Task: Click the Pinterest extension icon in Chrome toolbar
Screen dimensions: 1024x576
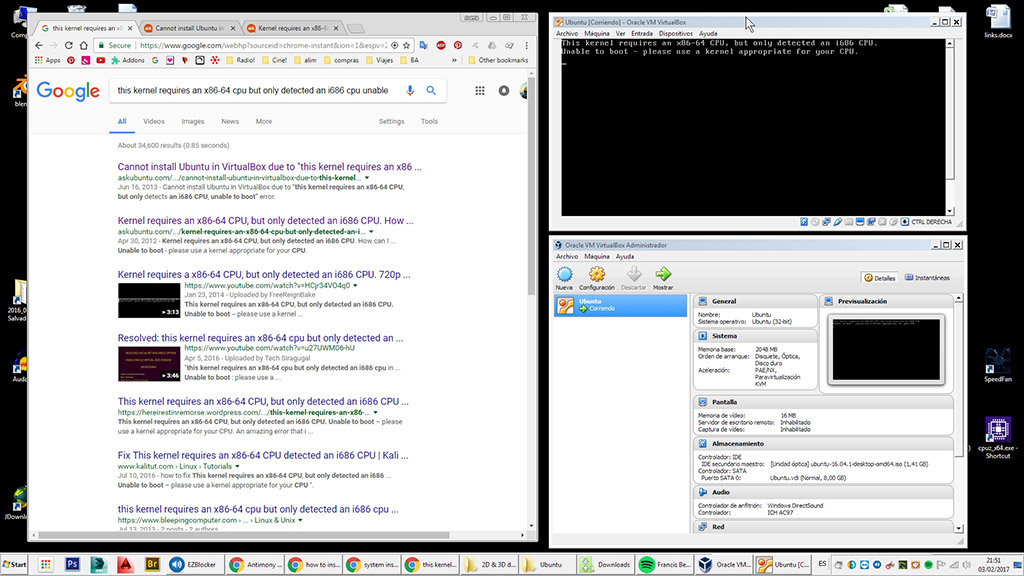Action: pyautogui.click(x=458, y=45)
